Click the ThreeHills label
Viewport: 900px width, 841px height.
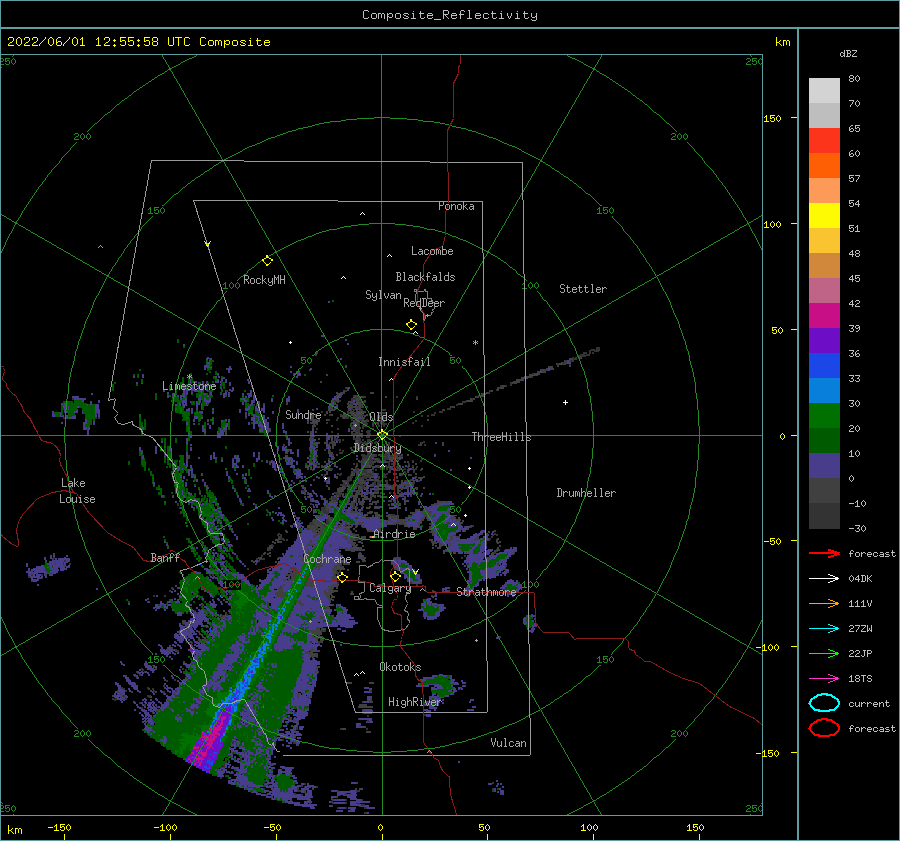pyautogui.click(x=502, y=437)
